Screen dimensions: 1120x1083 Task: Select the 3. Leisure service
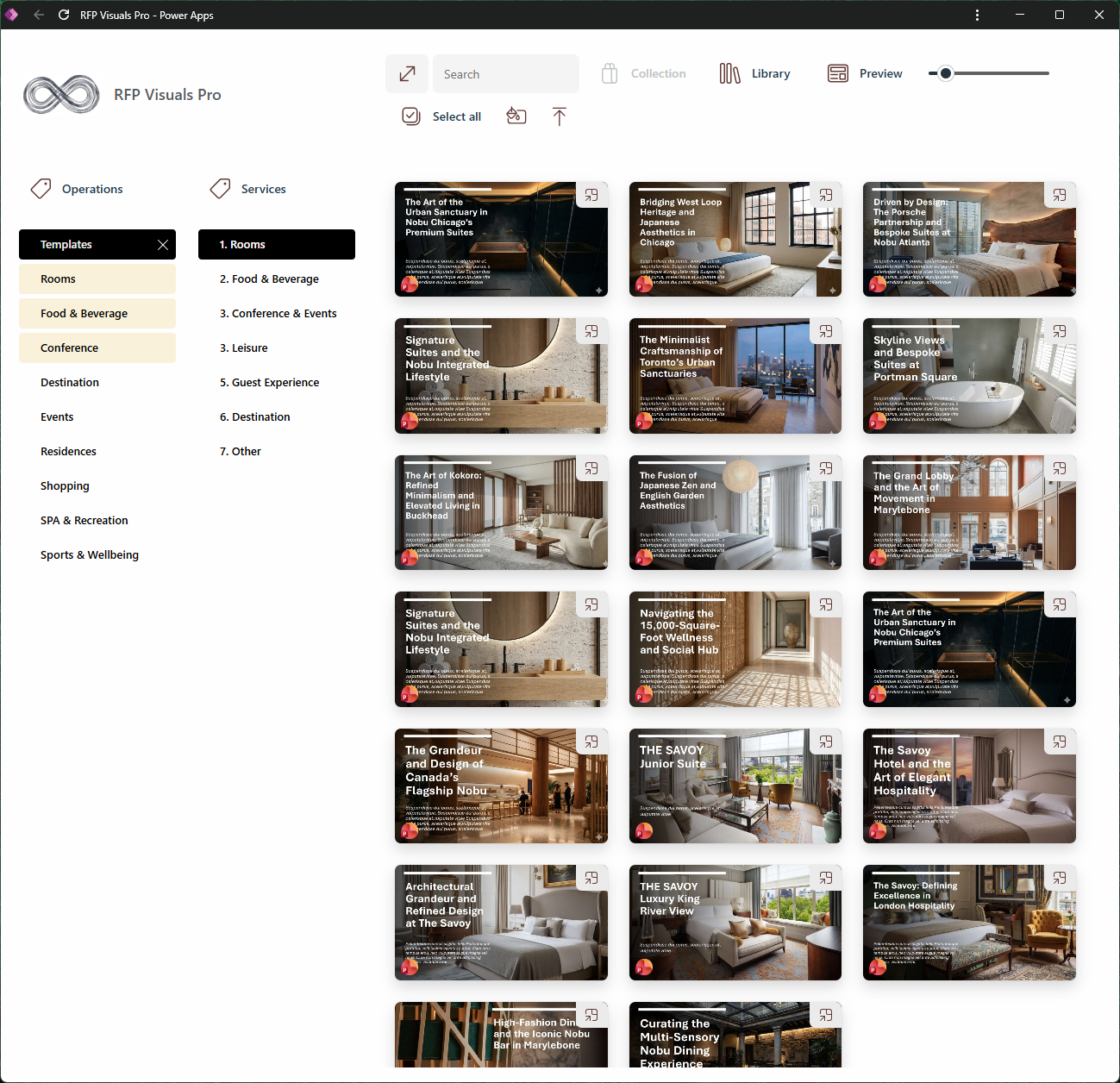[x=277, y=348]
